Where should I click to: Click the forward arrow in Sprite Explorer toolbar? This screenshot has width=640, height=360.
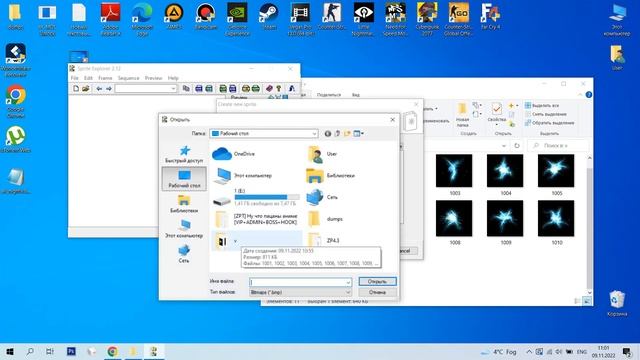(x=109, y=89)
